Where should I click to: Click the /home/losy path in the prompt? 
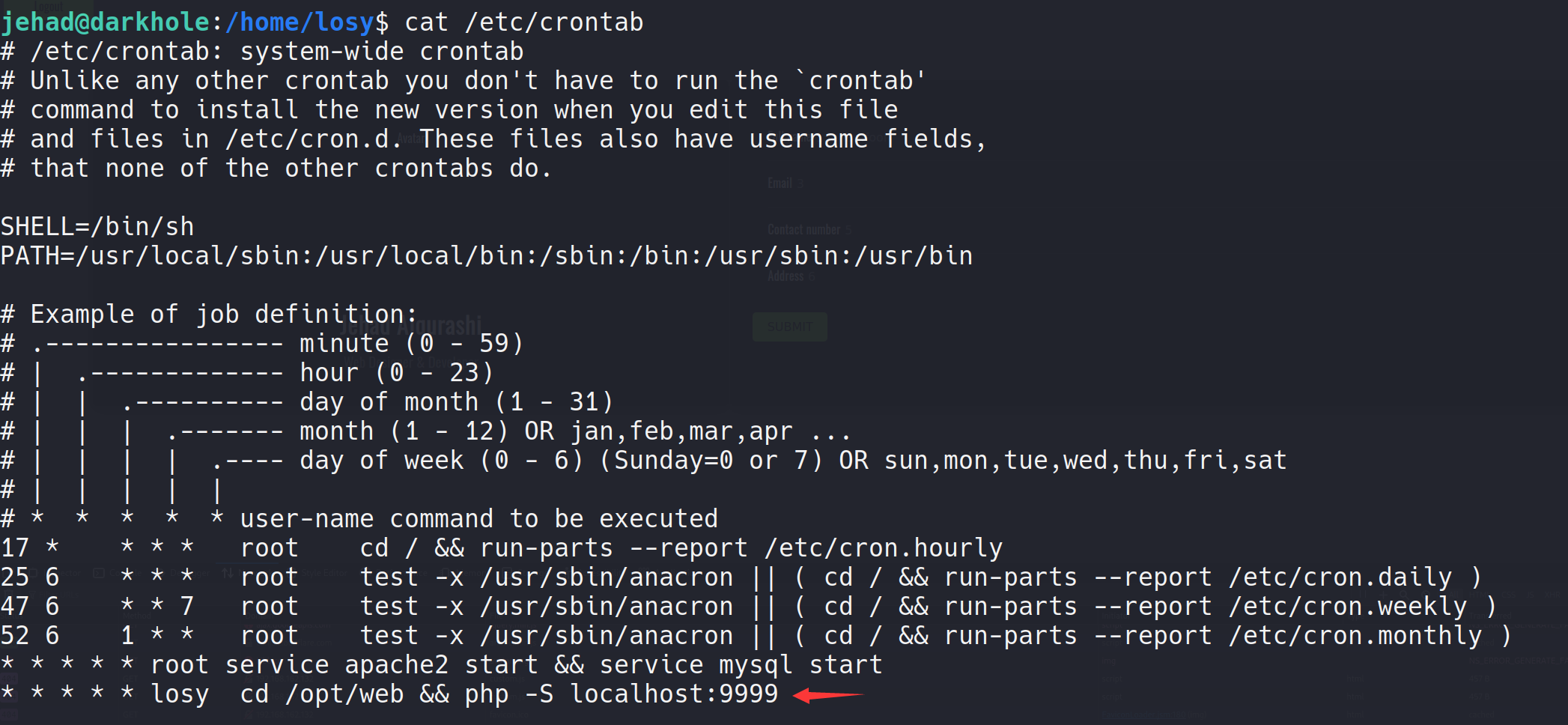pyautogui.click(x=300, y=22)
